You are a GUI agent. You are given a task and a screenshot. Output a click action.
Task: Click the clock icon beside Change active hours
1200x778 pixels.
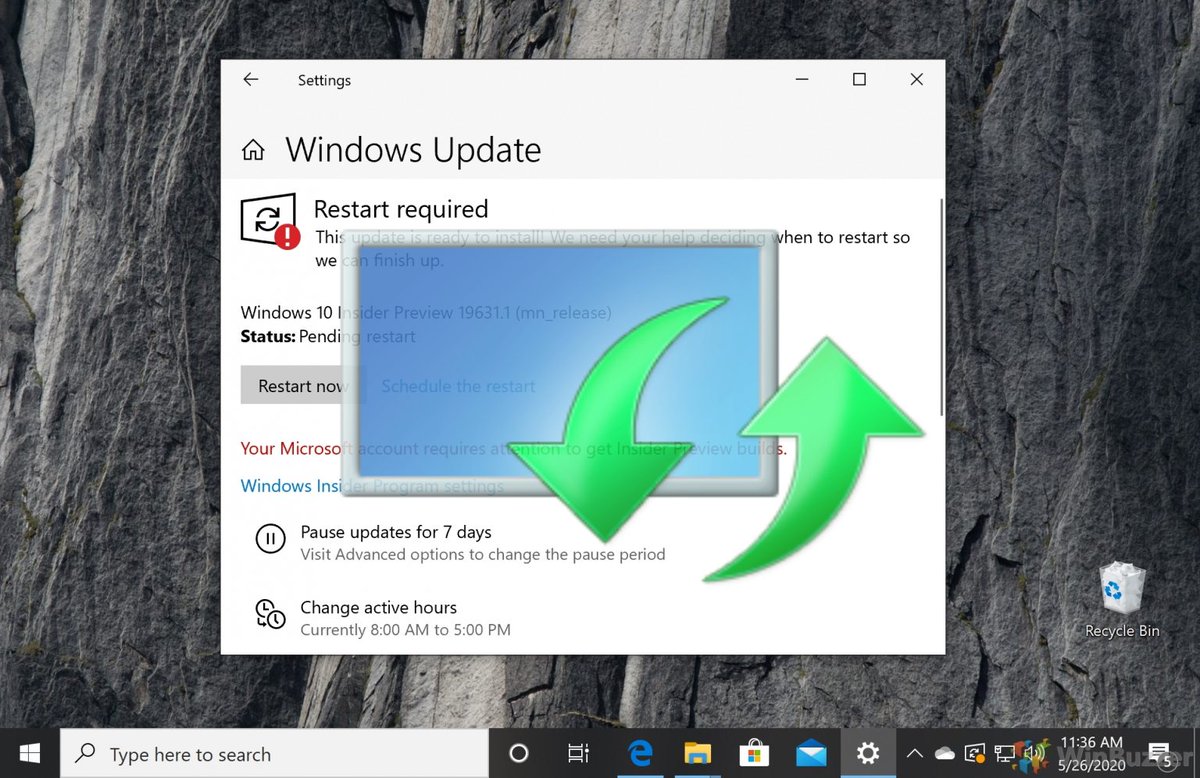[x=270, y=614]
